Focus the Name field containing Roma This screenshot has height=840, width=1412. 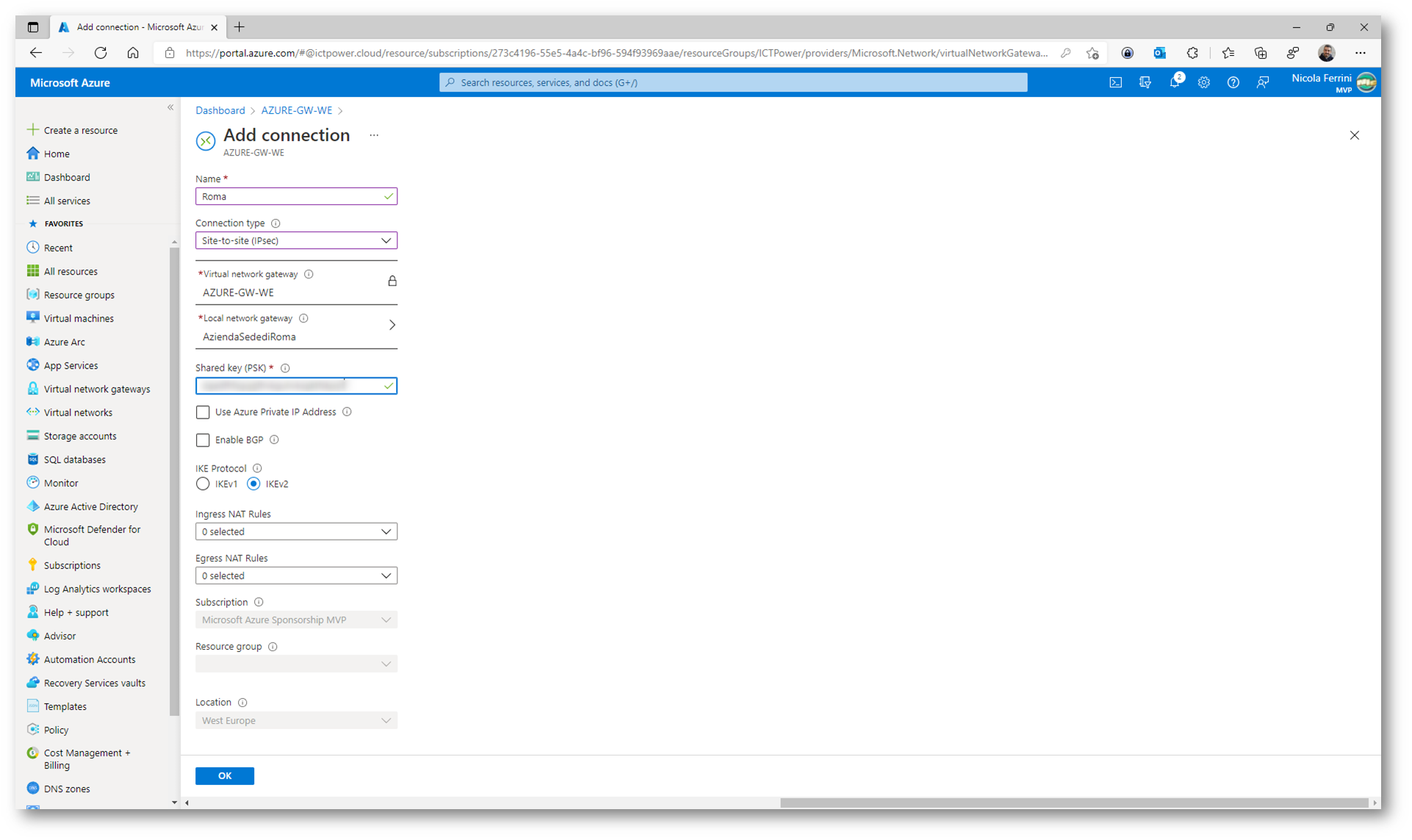(296, 196)
